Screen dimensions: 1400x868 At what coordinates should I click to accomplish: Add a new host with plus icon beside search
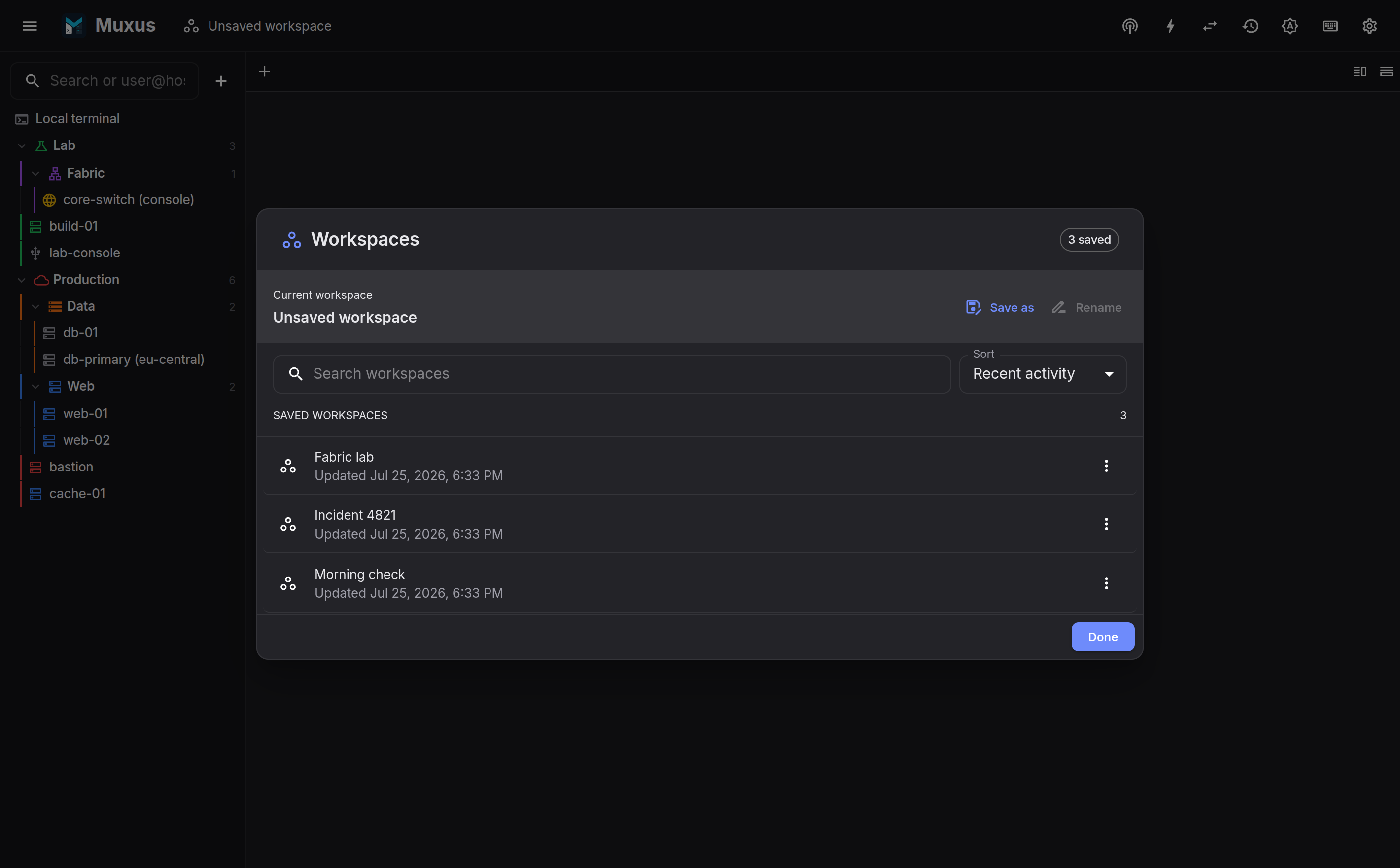tap(221, 81)
